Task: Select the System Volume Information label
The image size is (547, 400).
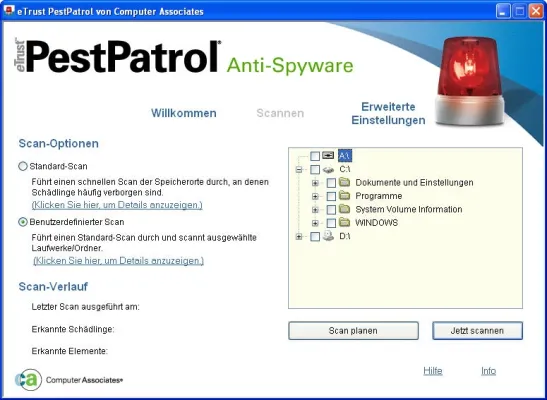Action: 409,209
